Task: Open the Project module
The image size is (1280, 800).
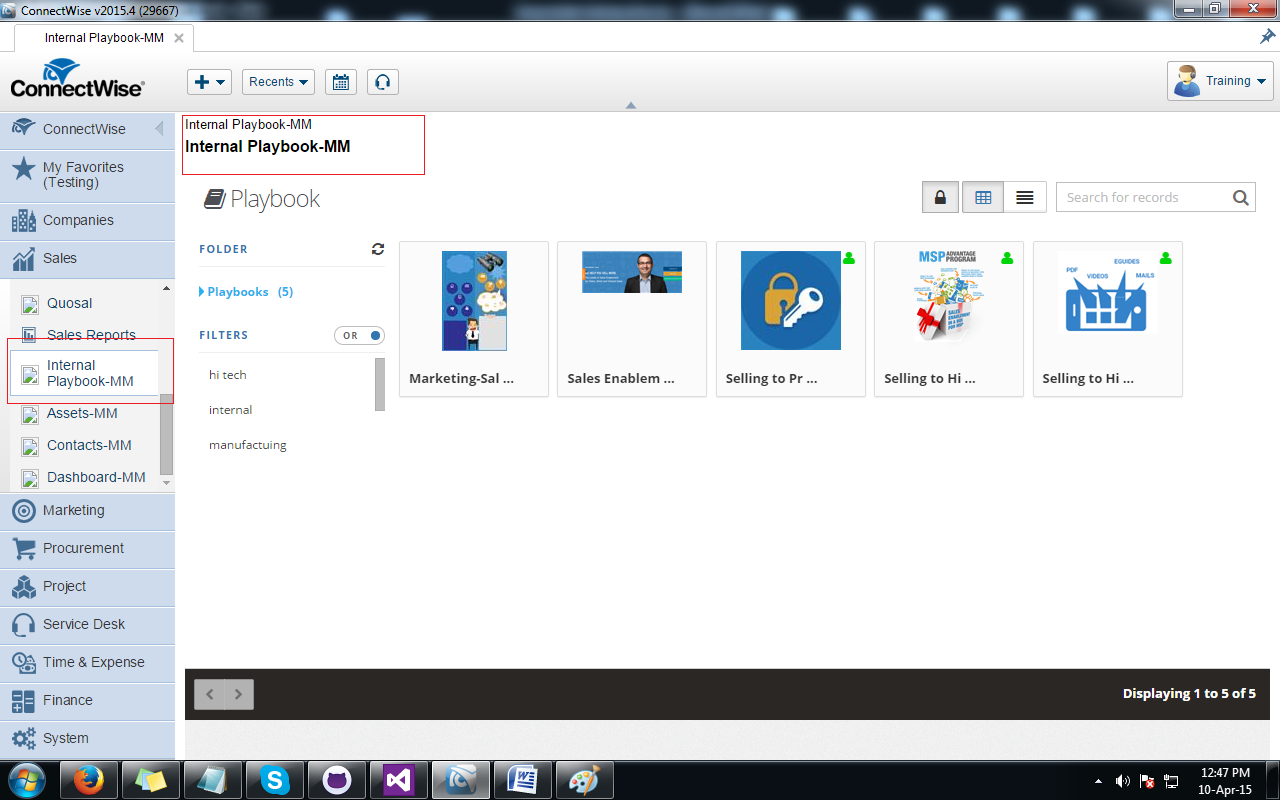Action: (x=87, y=586)
